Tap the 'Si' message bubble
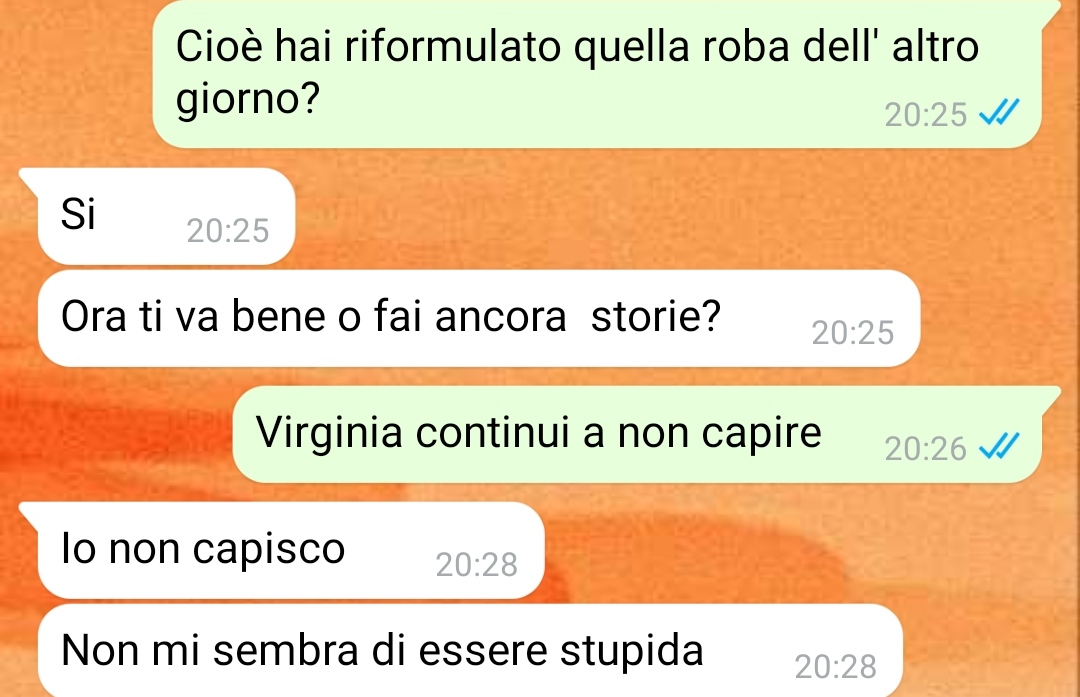Screen dimensions: 1080x697 coord(167,216)
